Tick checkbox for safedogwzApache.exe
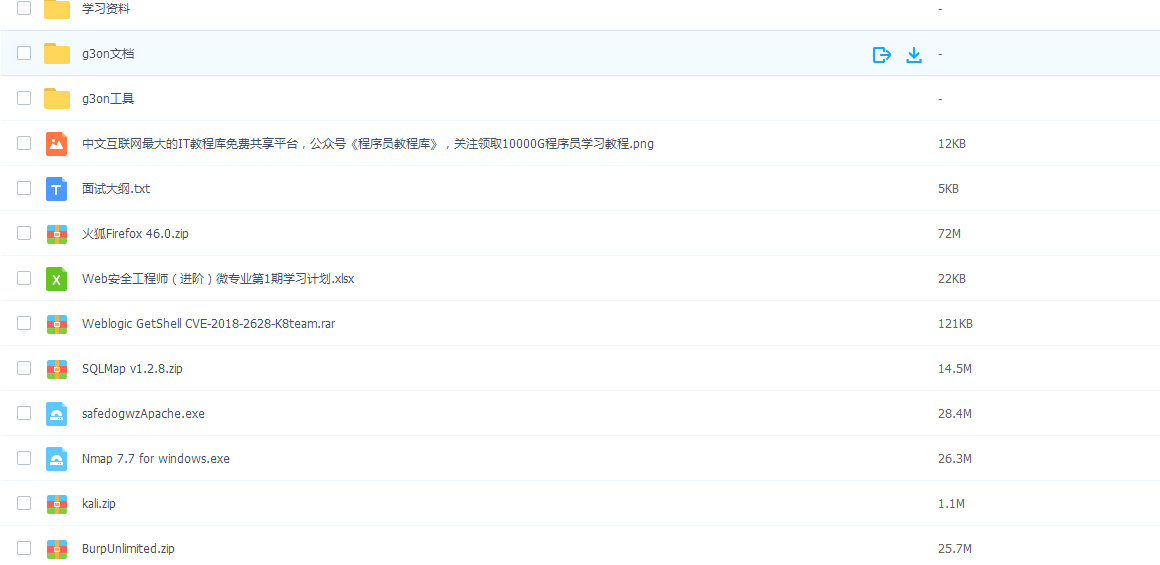The height and width of the screenshot is (565, 1160). coord(24,414)
